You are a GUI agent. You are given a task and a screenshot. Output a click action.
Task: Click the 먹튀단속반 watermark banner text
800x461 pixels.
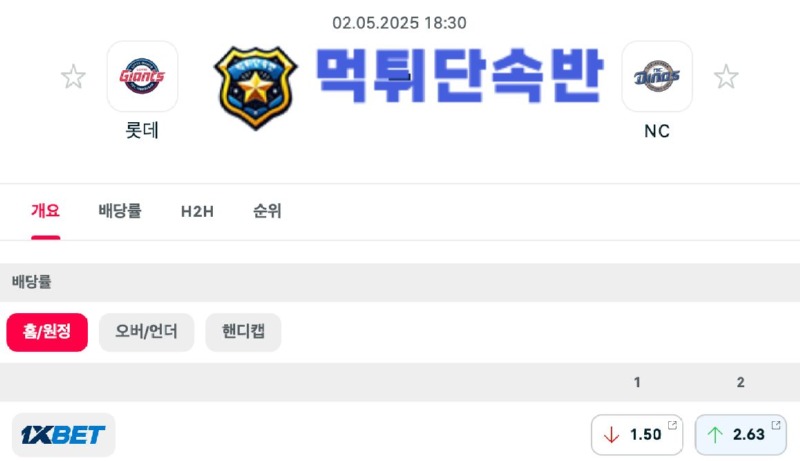[x=460, y=76]
